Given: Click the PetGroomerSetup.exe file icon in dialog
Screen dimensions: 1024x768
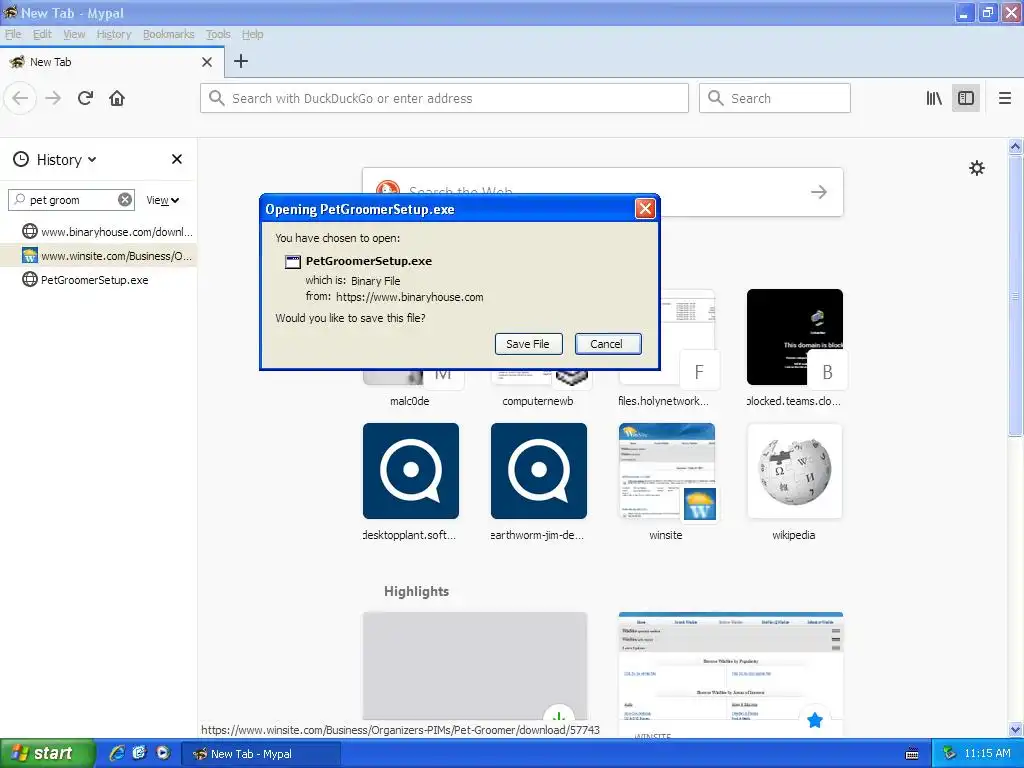Looking at the screenshot, I should coord(293,262).
